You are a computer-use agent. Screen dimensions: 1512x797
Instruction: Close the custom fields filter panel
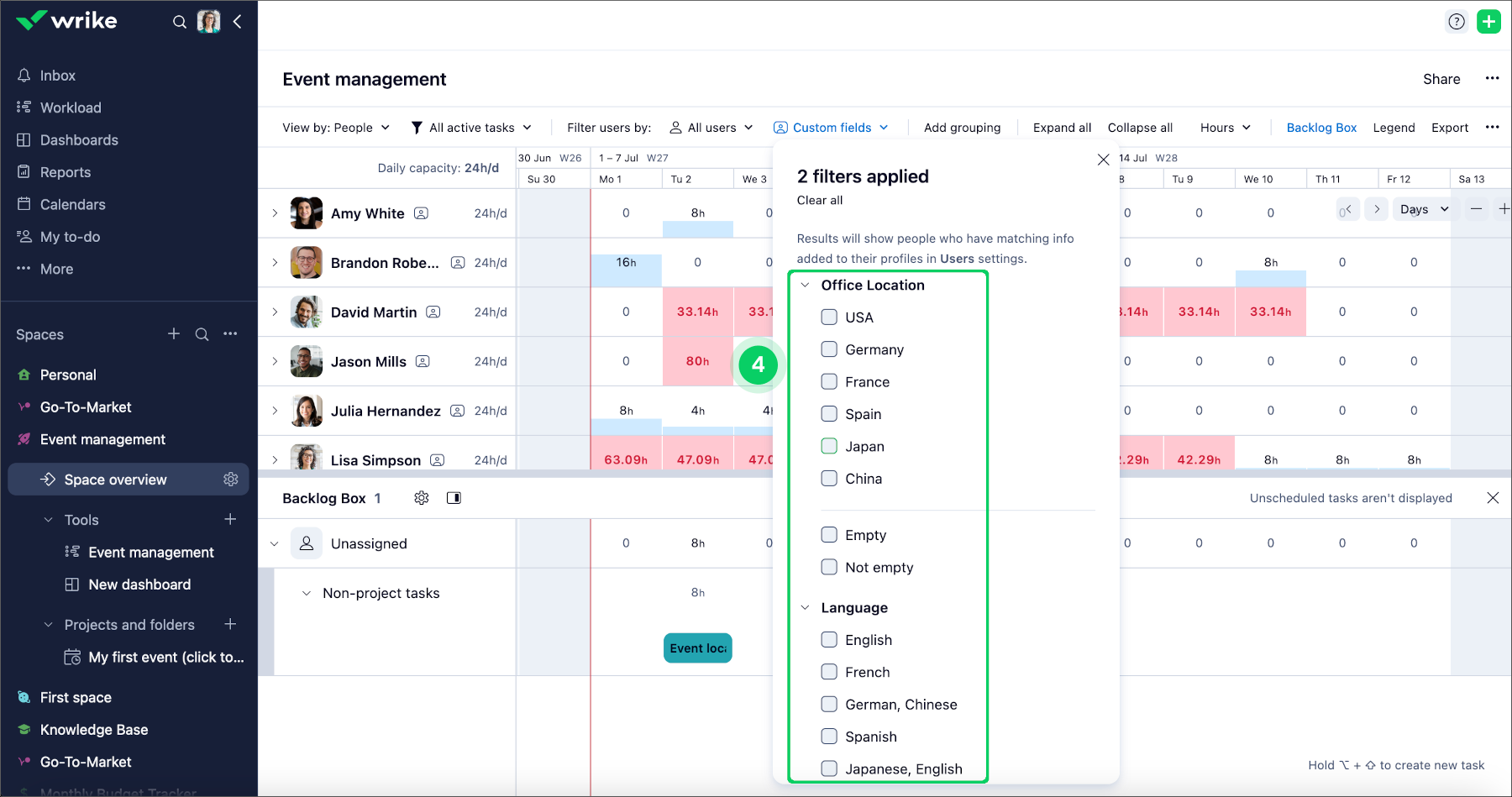pyautogui.click(x=1103, y=160)
